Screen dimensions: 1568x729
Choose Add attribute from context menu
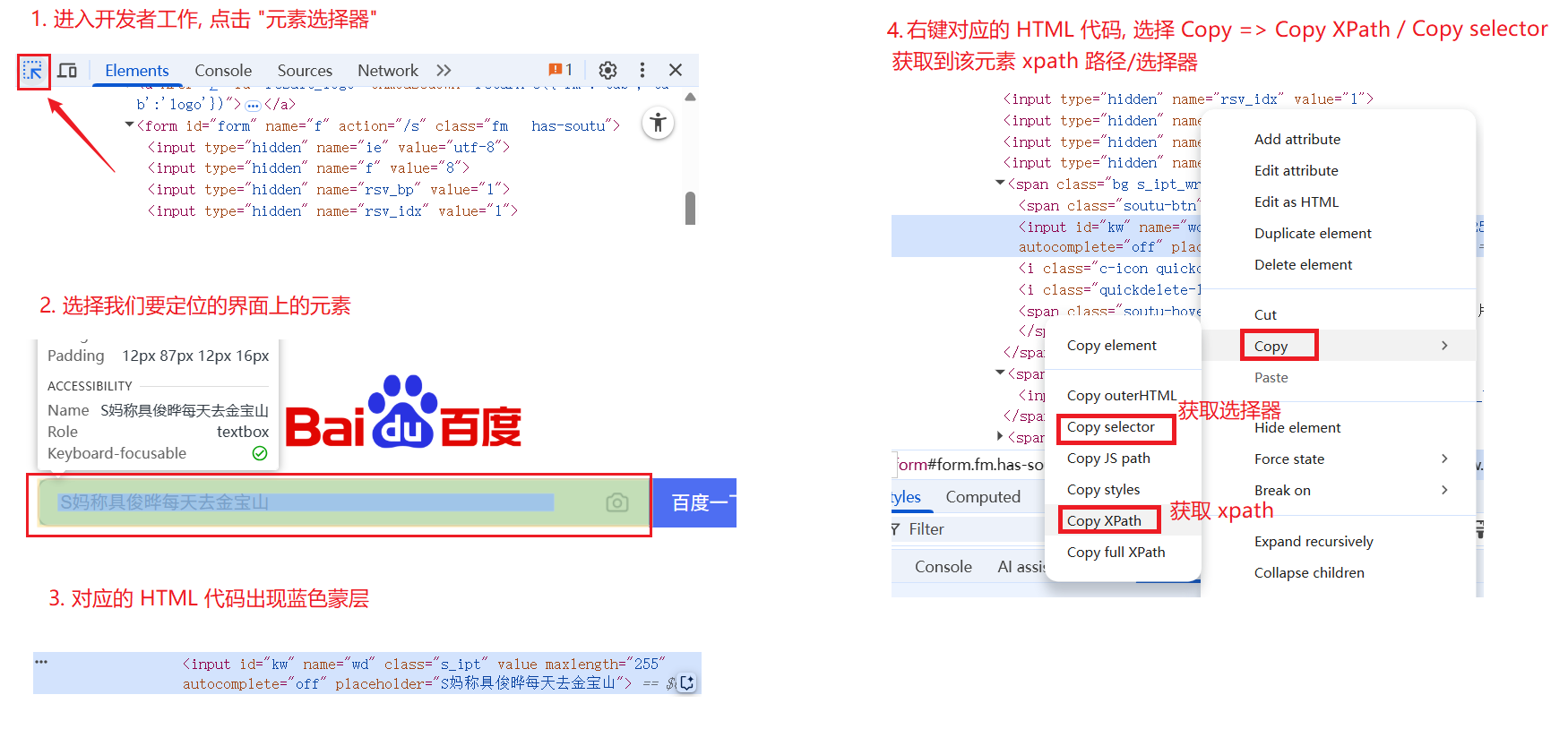click(1297, 139)
